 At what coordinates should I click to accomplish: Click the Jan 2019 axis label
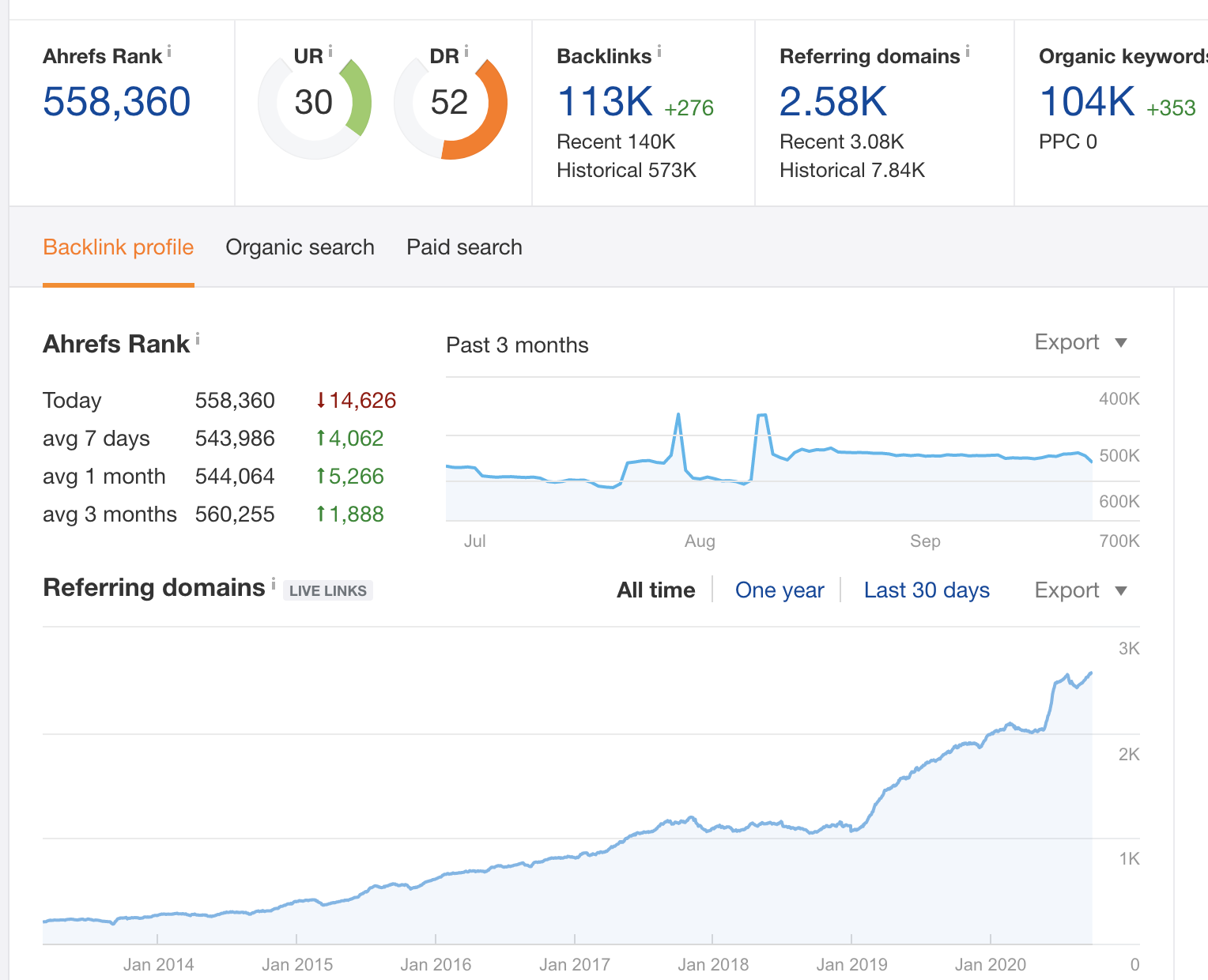[851, 965]
